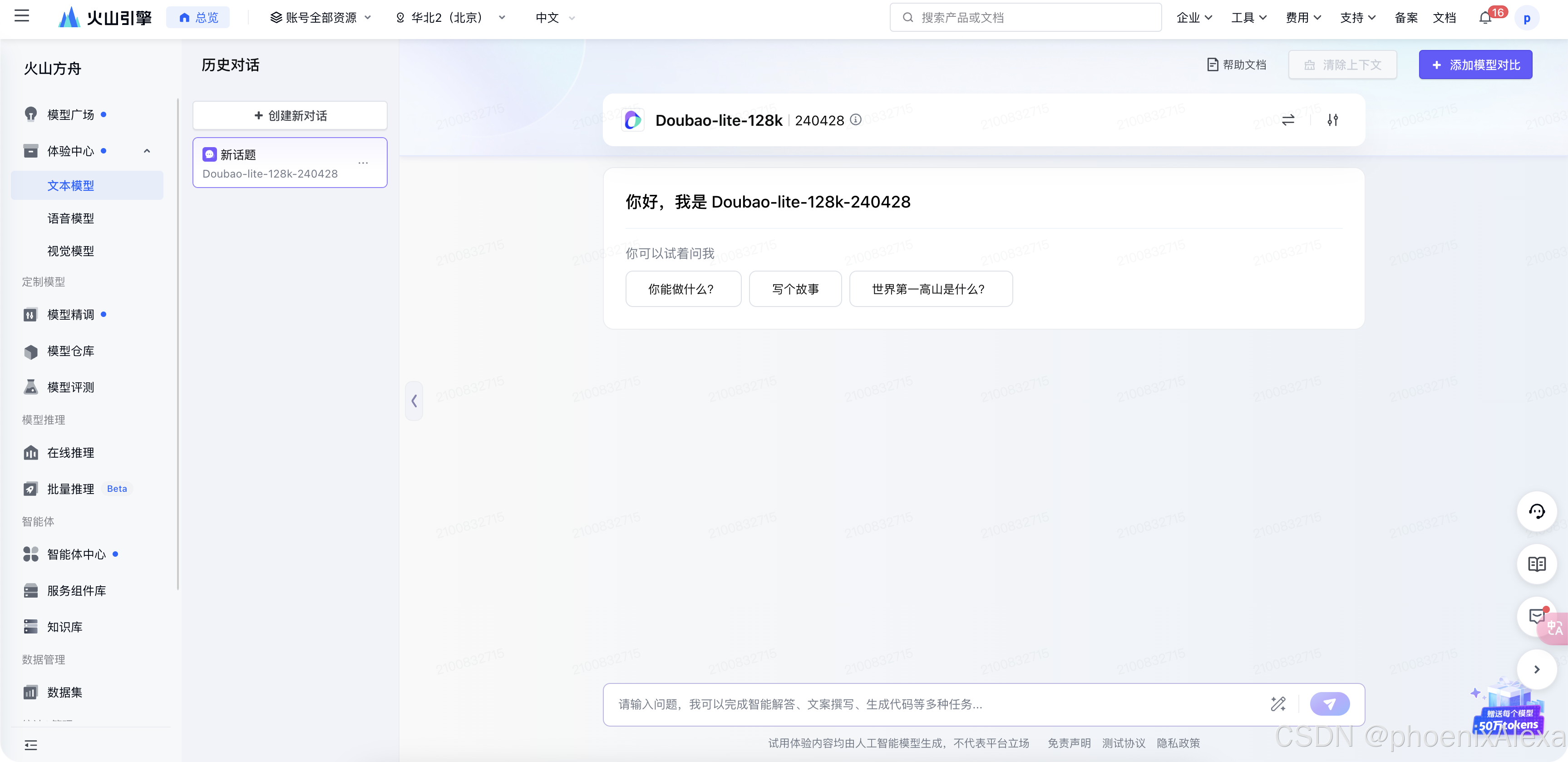Viewport: 1568px width, 762px height.
Task: Collapse the 体验中心 section
Action: pyautogui.click(x=147, y=151)
